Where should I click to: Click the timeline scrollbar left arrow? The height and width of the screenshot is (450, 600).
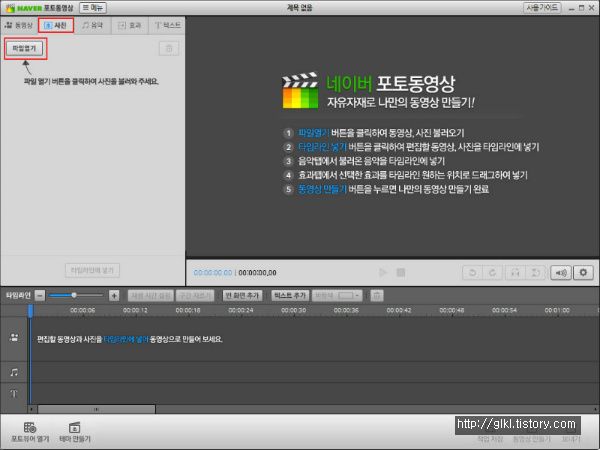click(x=32, y=409)
